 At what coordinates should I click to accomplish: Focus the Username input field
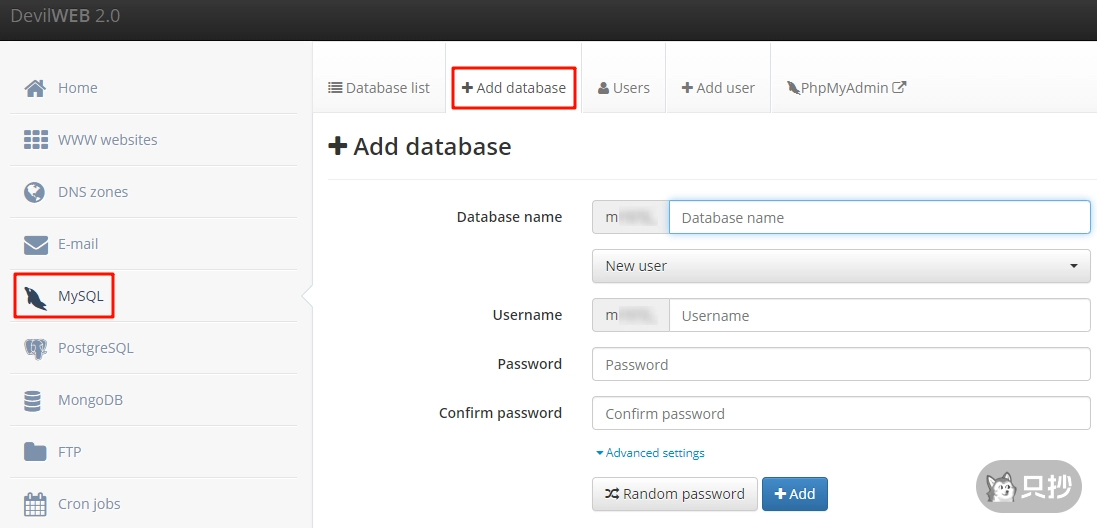tap(879, 315)
